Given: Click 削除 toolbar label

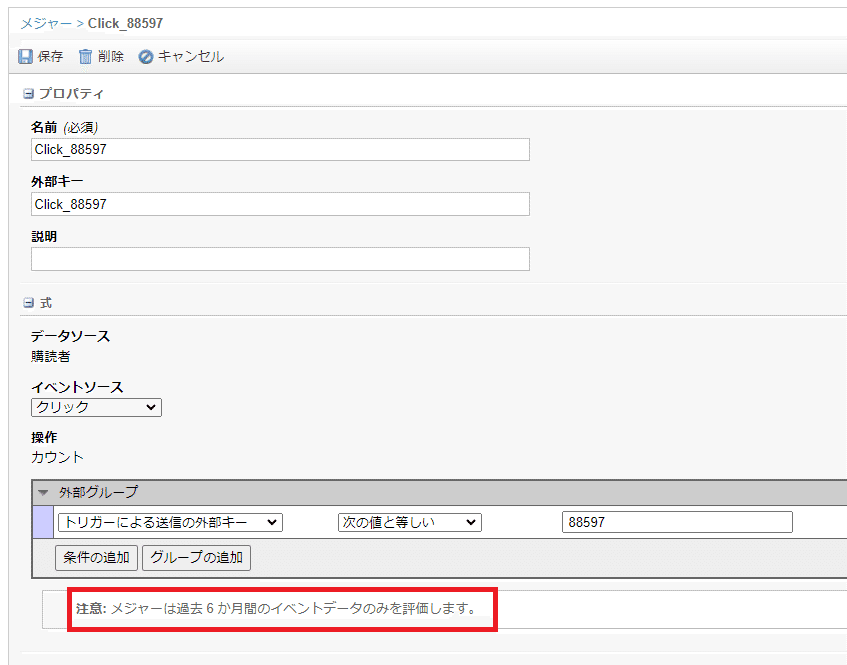Looking at the screenshot, I should click(x=111, y=56).
